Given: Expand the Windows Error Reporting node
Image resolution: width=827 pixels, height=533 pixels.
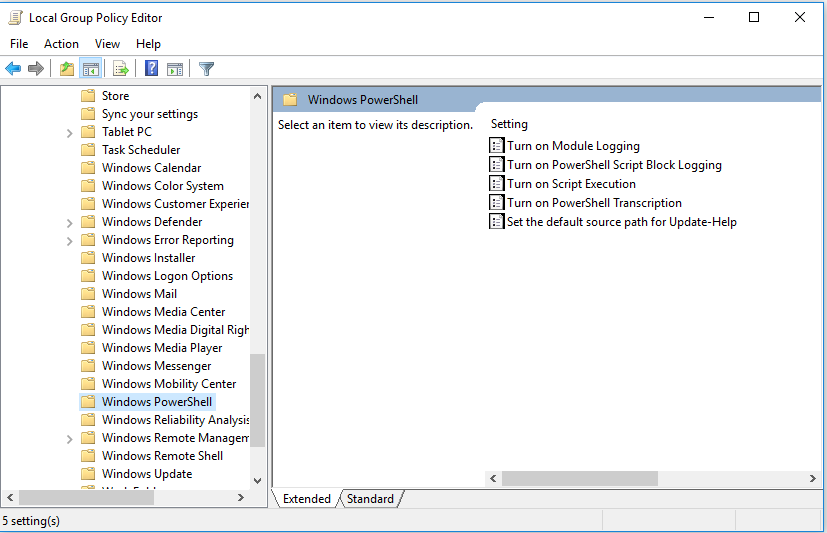Looking at the screenshot, I should tap(70, 241).
